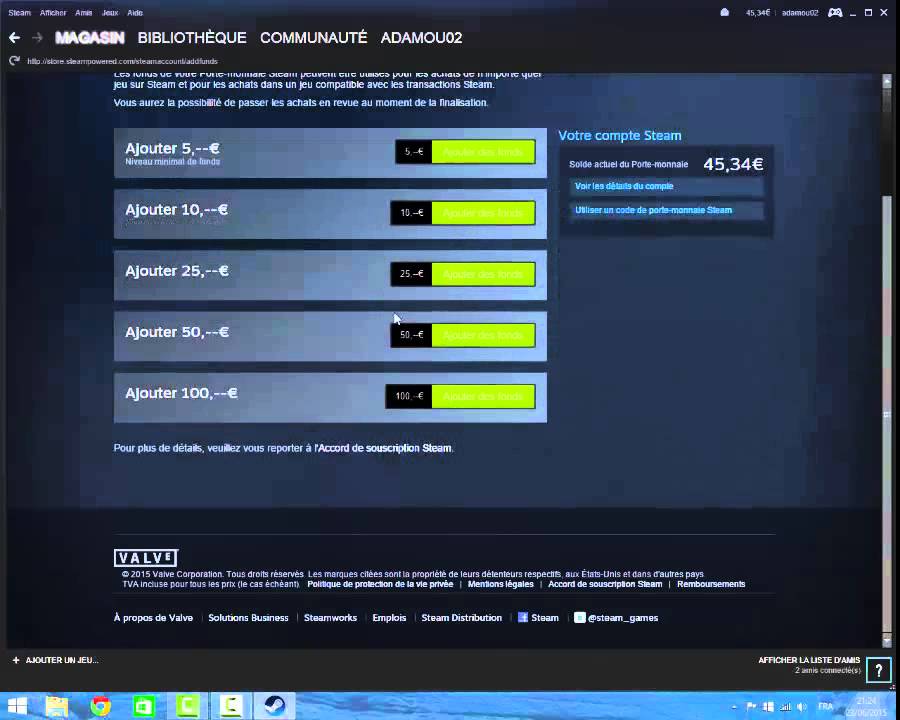Click 'AJOUTER UN JEU...' at bottom left
The image size is (900, 720).
tap(56, 660)
